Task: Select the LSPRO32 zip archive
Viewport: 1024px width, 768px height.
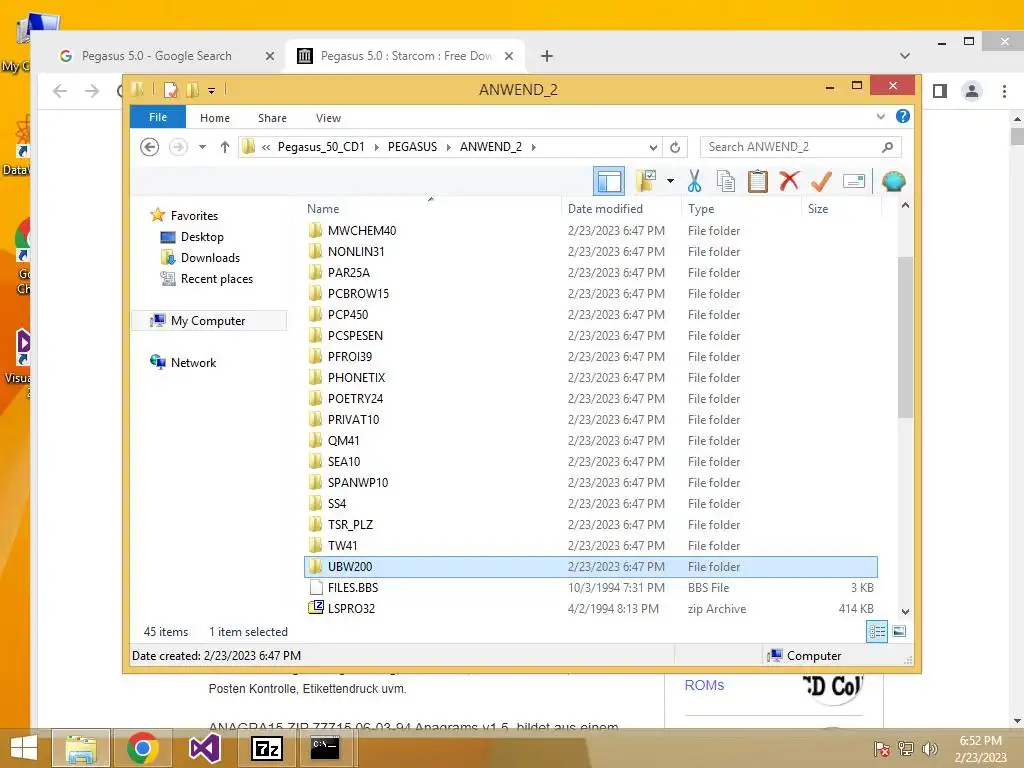Action: tap(351, 609)
